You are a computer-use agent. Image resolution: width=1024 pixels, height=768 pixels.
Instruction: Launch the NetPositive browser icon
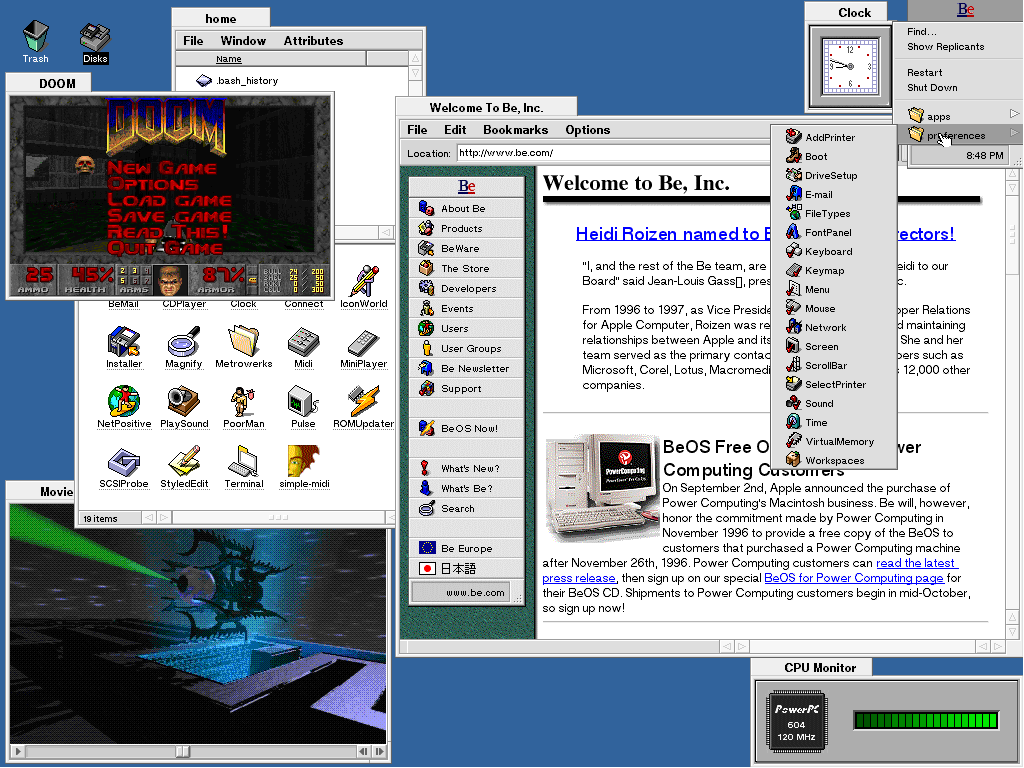pyautogui.click(x=124, y=408)
